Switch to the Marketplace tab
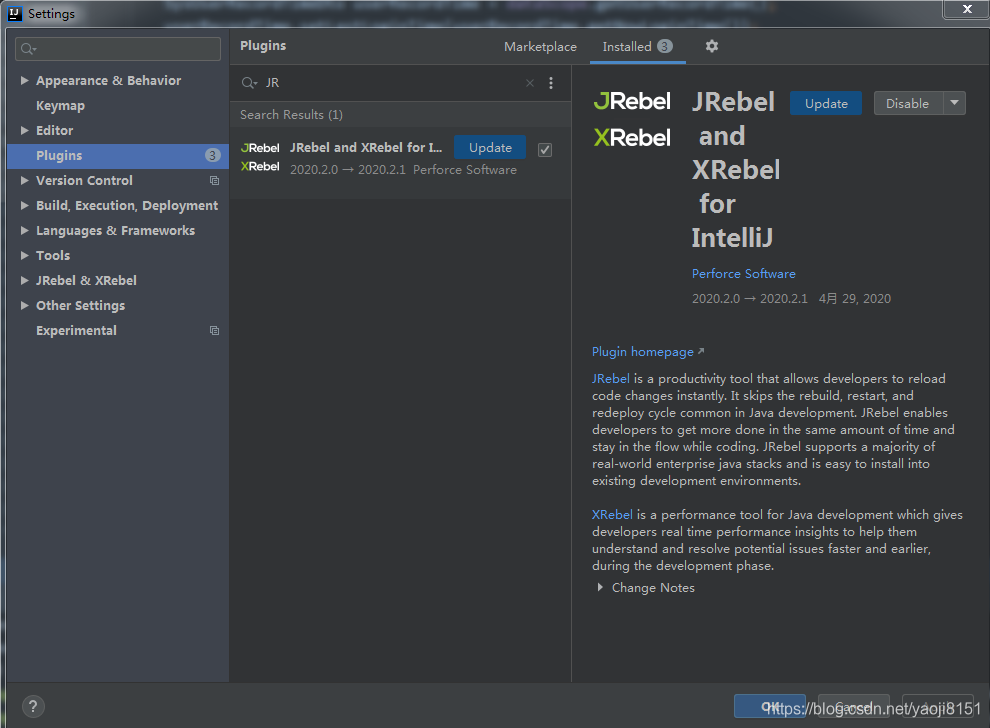990x728 pixels. click(x=540, y=47)
